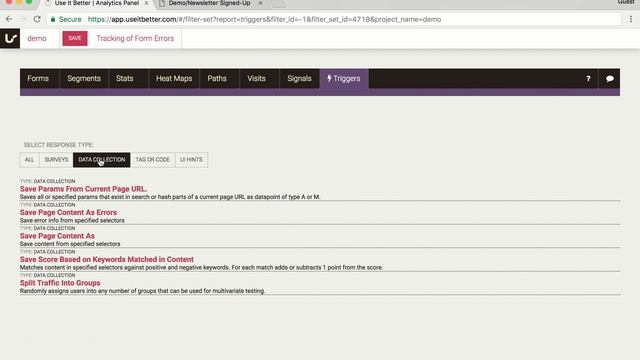This screenshot has height=360, width=640.
Task: Open the Chrome three-dot menu
Action: point(631,19)
